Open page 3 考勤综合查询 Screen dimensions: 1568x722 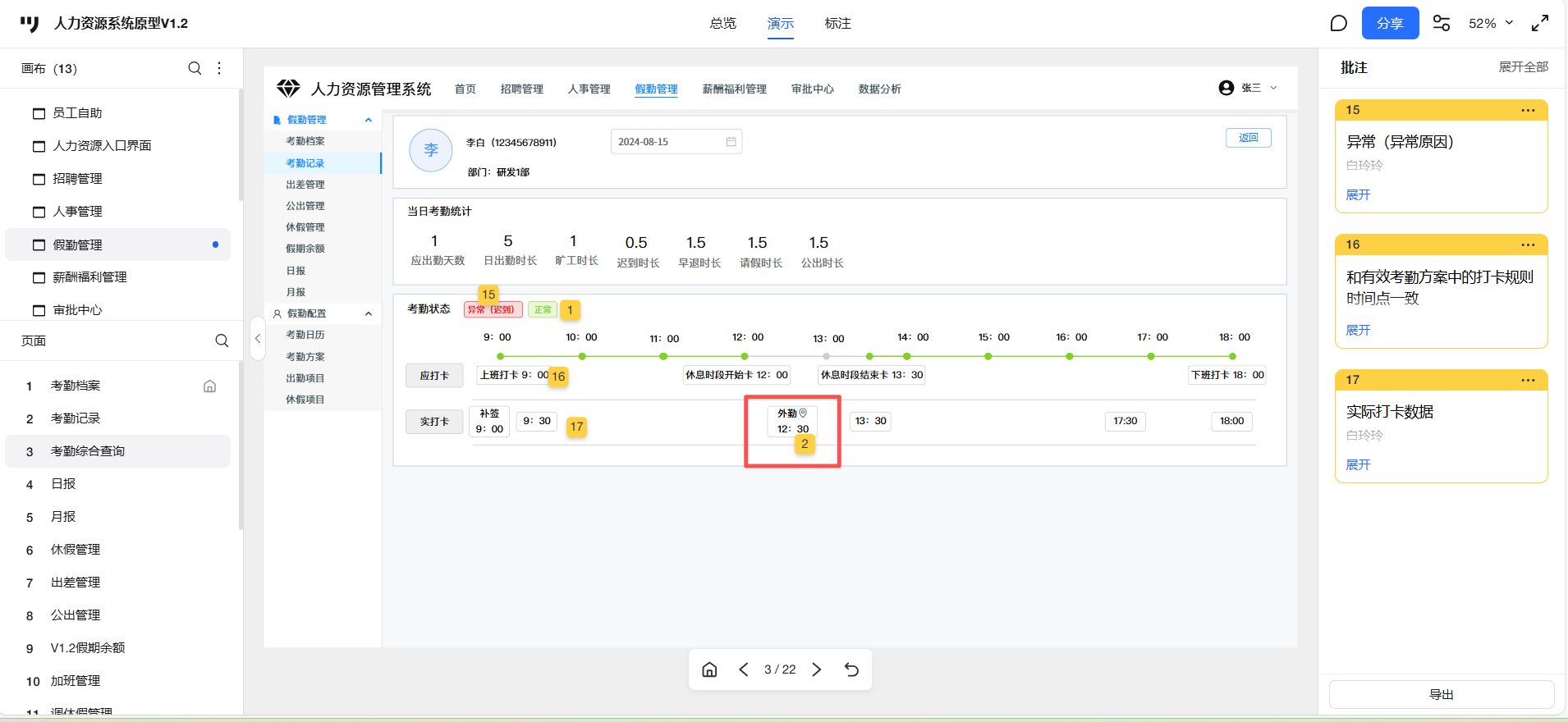click(x=118, y=451)
